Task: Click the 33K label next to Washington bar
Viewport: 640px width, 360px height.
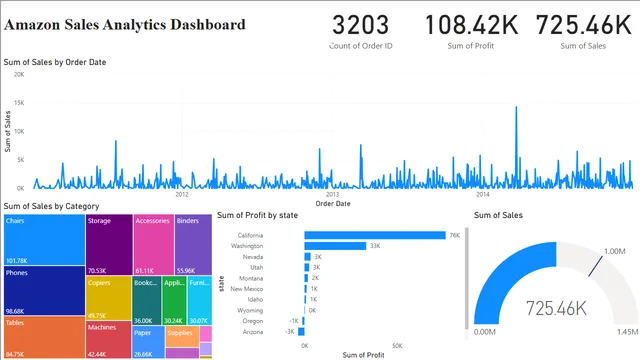Action: tap(375, 246)
